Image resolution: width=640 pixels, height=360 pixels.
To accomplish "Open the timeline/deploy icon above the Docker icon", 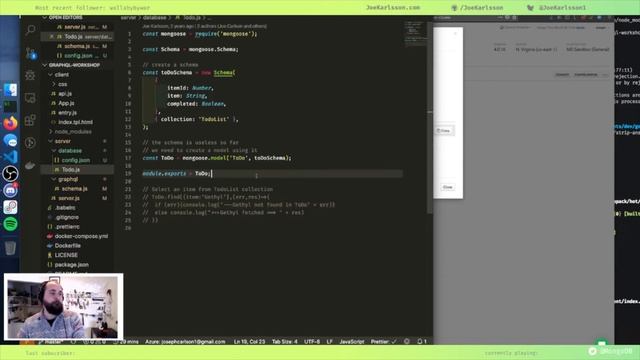I will click(30, 142).
